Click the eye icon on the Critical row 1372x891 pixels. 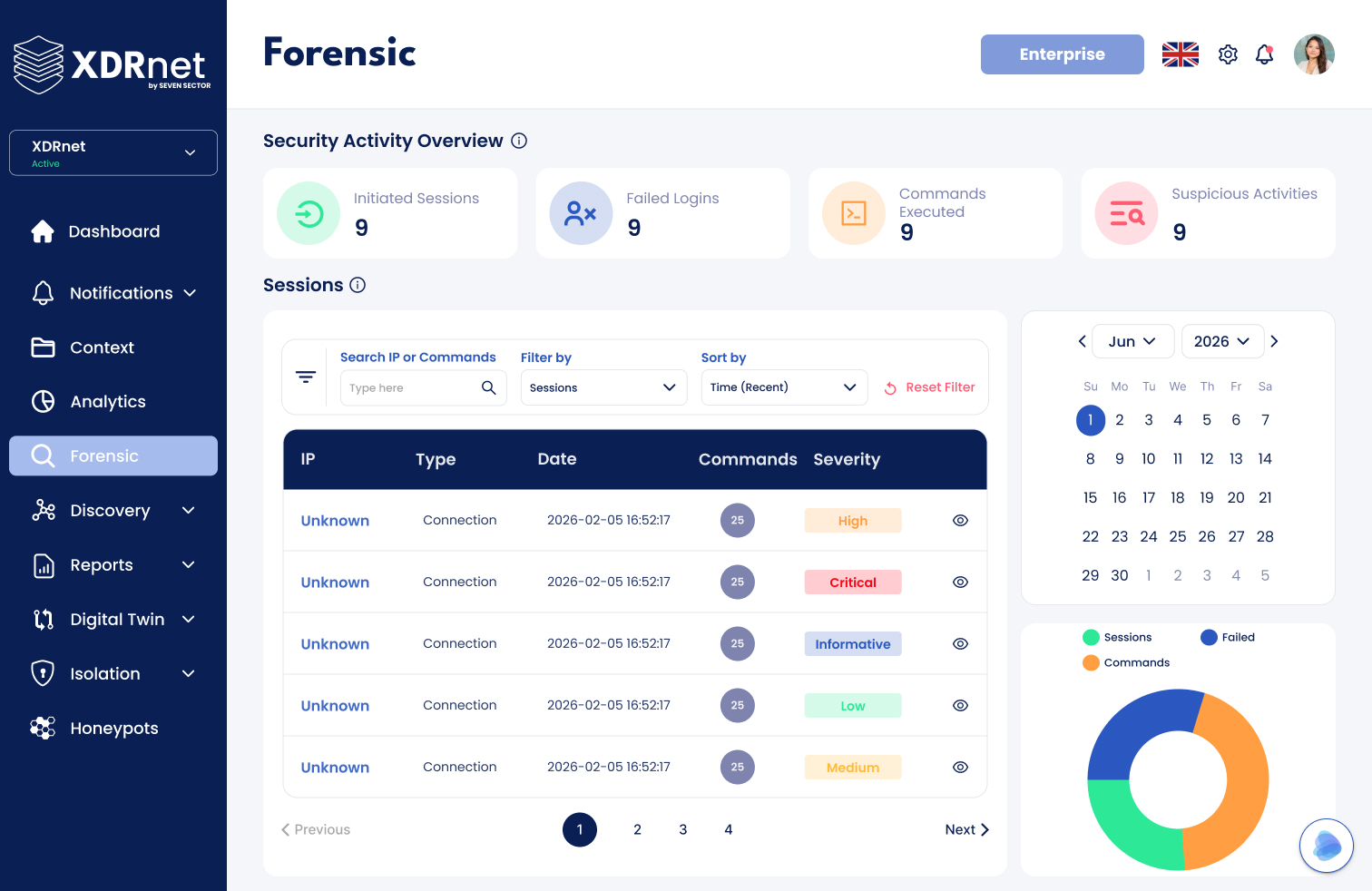click(960, 583)
